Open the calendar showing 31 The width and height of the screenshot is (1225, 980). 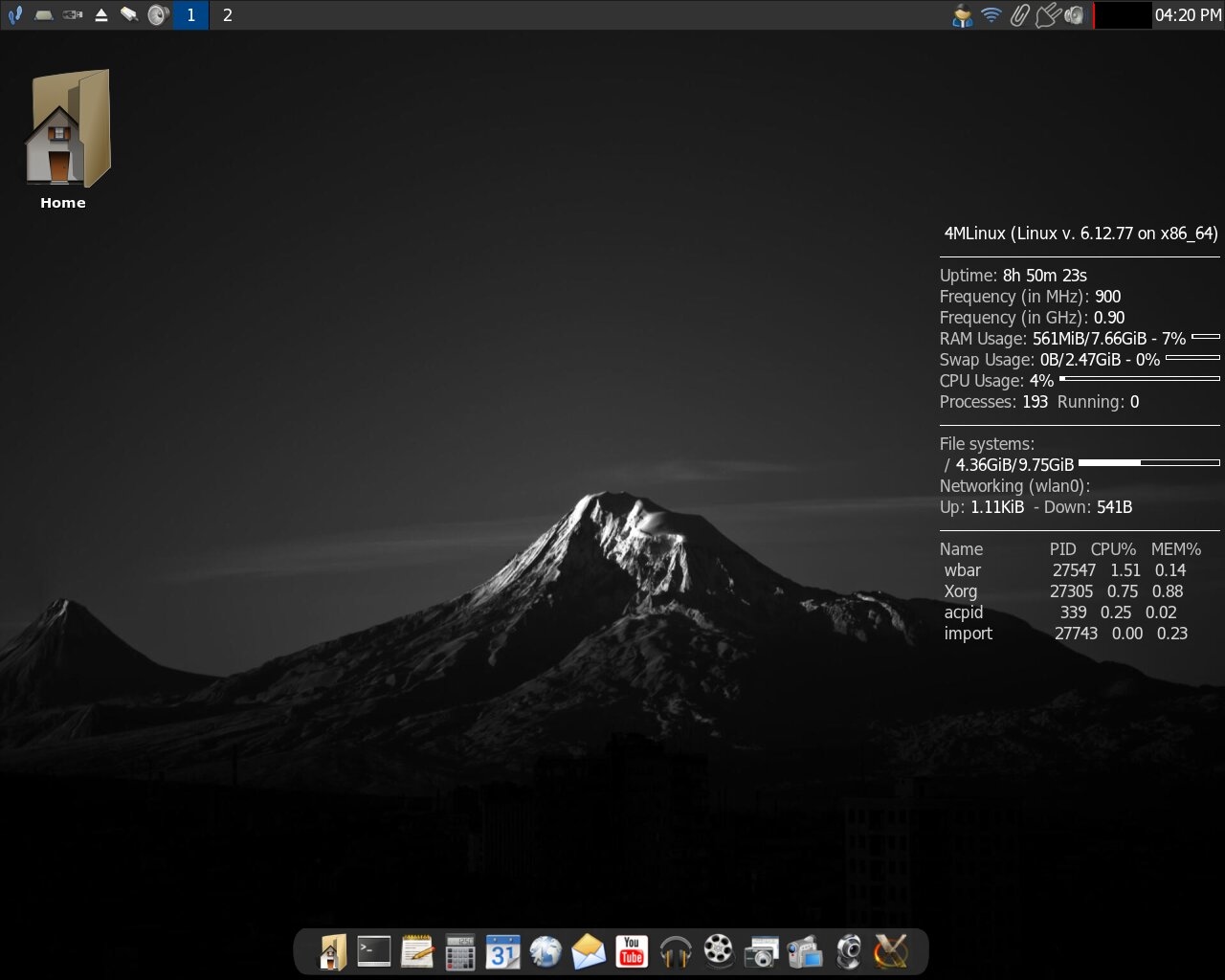(502, 951)
